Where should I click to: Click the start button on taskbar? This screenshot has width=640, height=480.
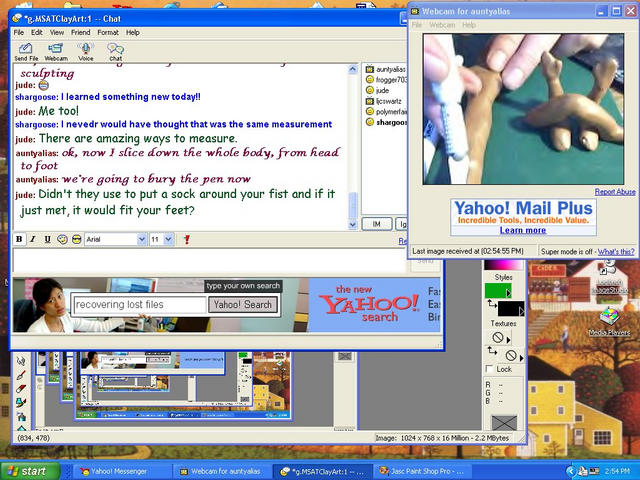pos(30,471)
